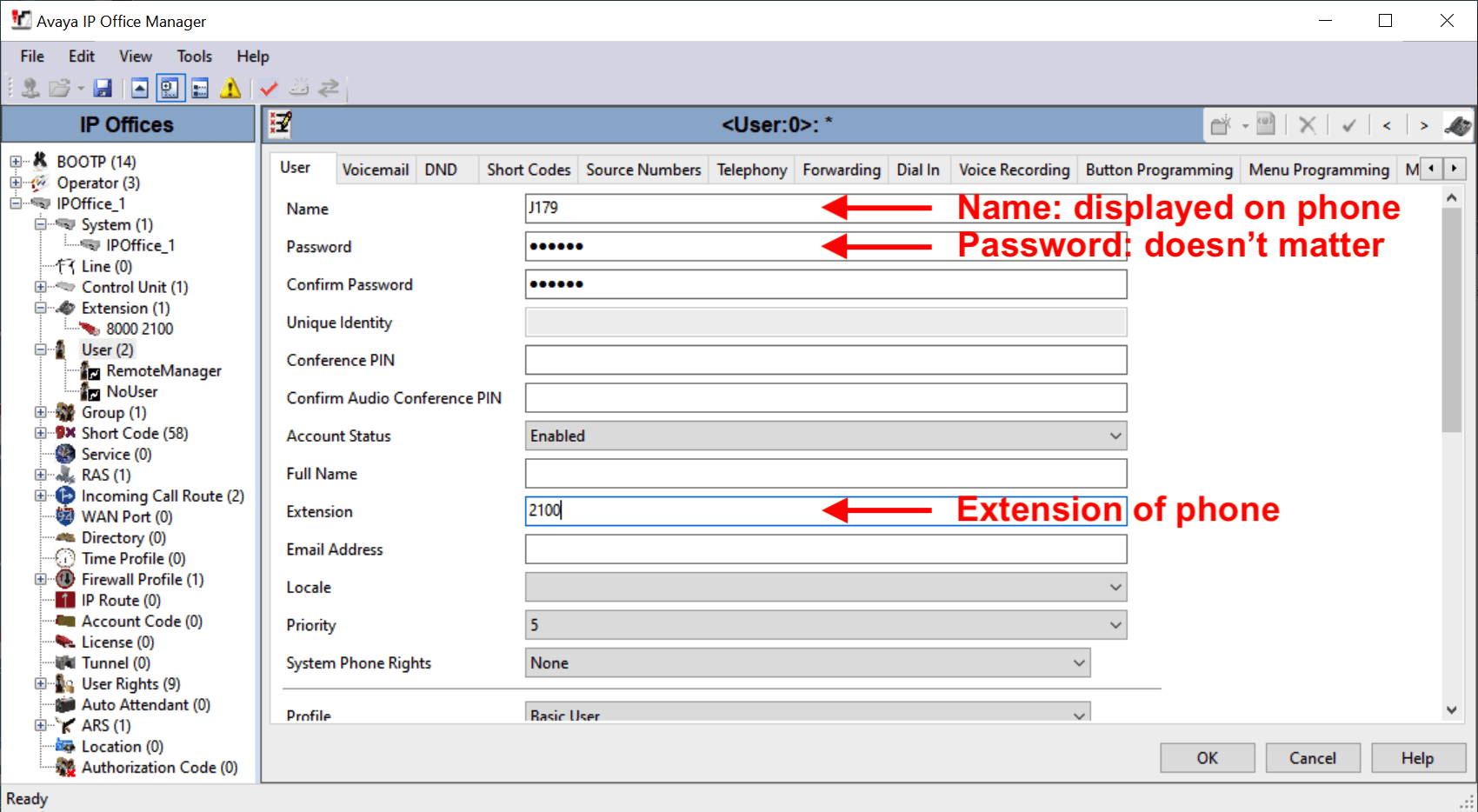Click into the Name field
Screen dimensions: 1478x812
[x=826, y=208]
